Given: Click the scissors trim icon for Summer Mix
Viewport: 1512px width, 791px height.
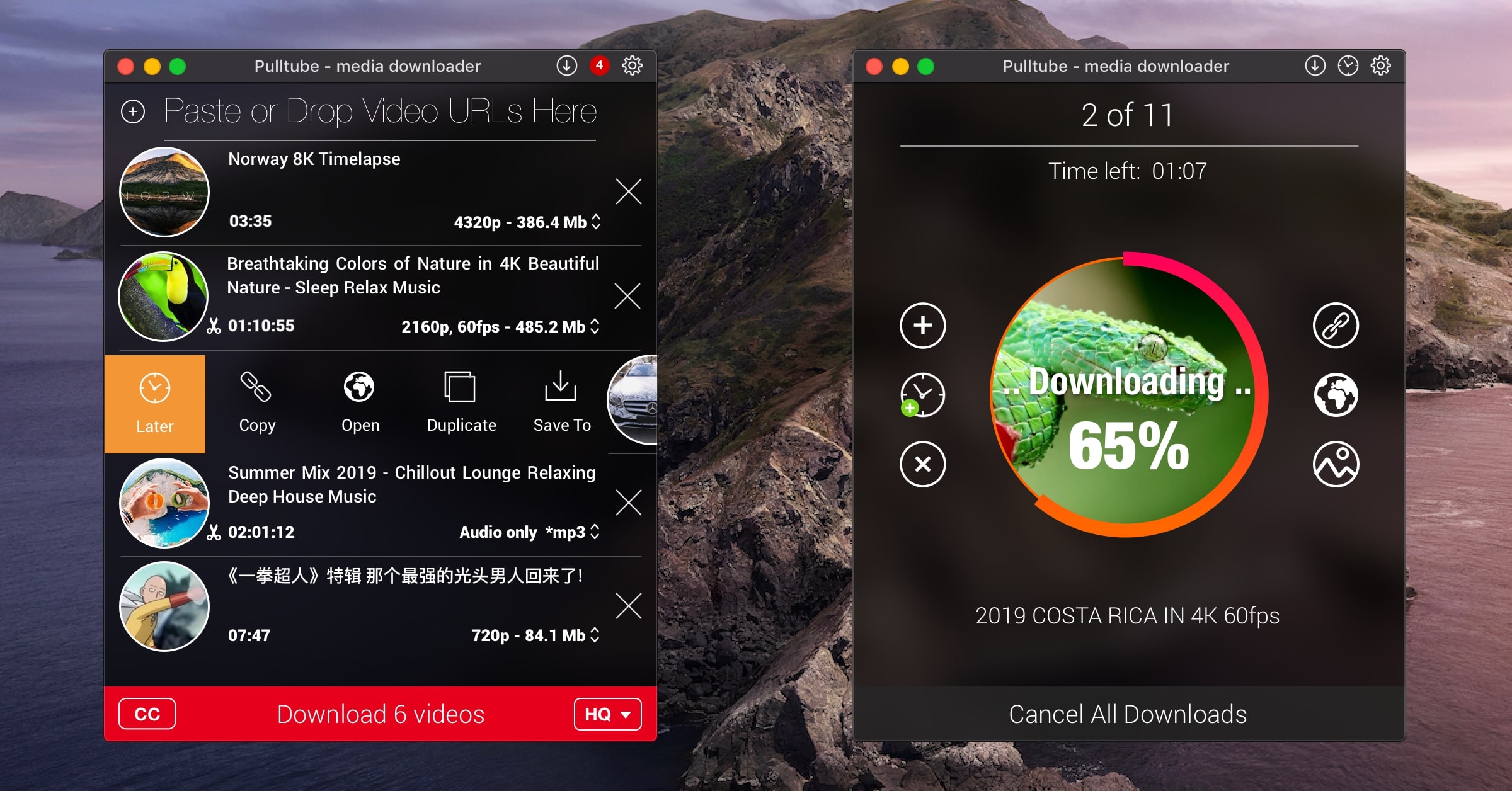Looking at the screenshot, I should point(212,532).
